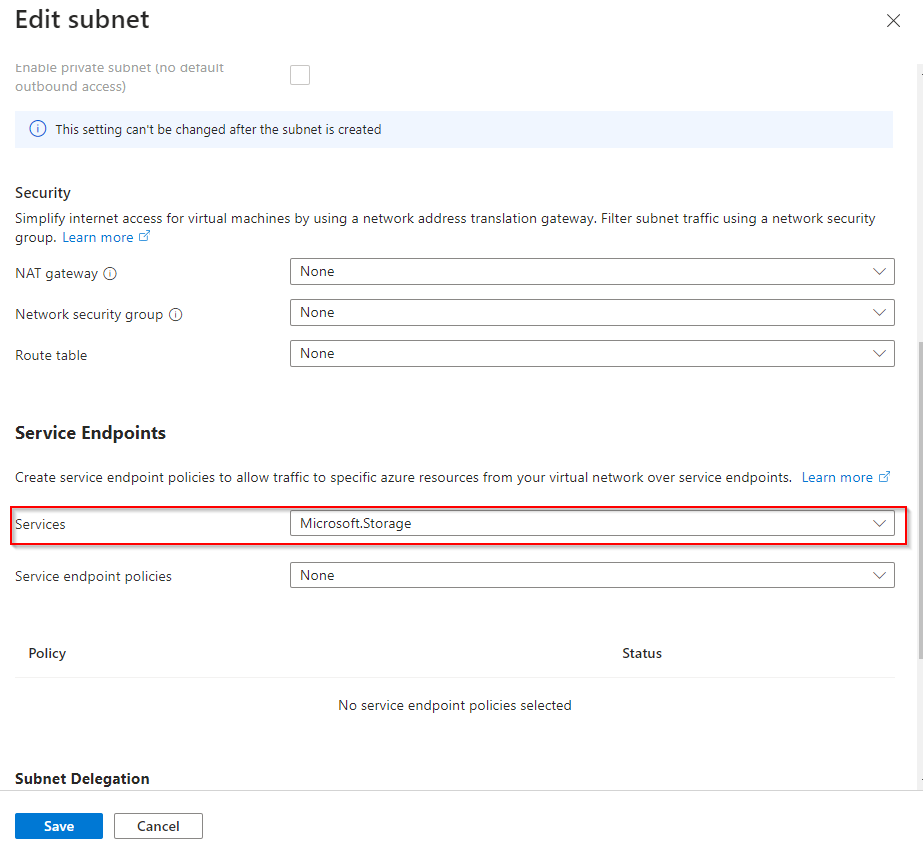Open the Route table dropdown
This screenshot has width=923, height=856.
point(591,354)
